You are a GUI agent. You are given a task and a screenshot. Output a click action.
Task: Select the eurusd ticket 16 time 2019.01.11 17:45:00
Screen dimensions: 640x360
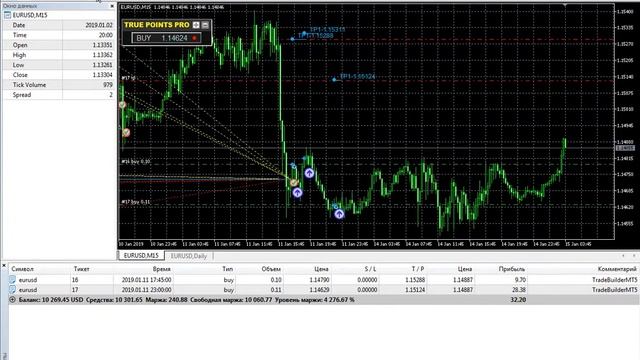[147, 280]
